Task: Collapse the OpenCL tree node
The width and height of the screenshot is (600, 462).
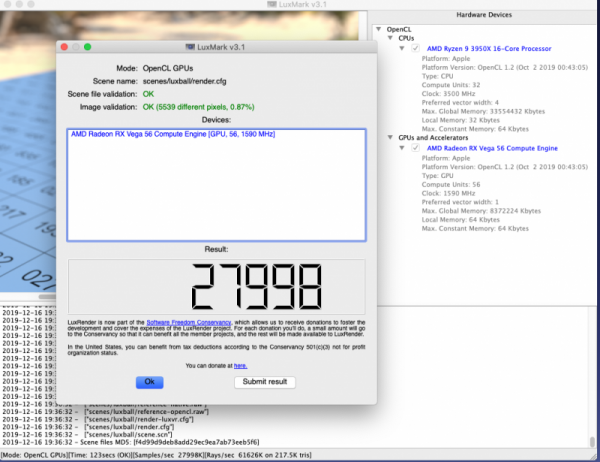Action: point(378,29)
